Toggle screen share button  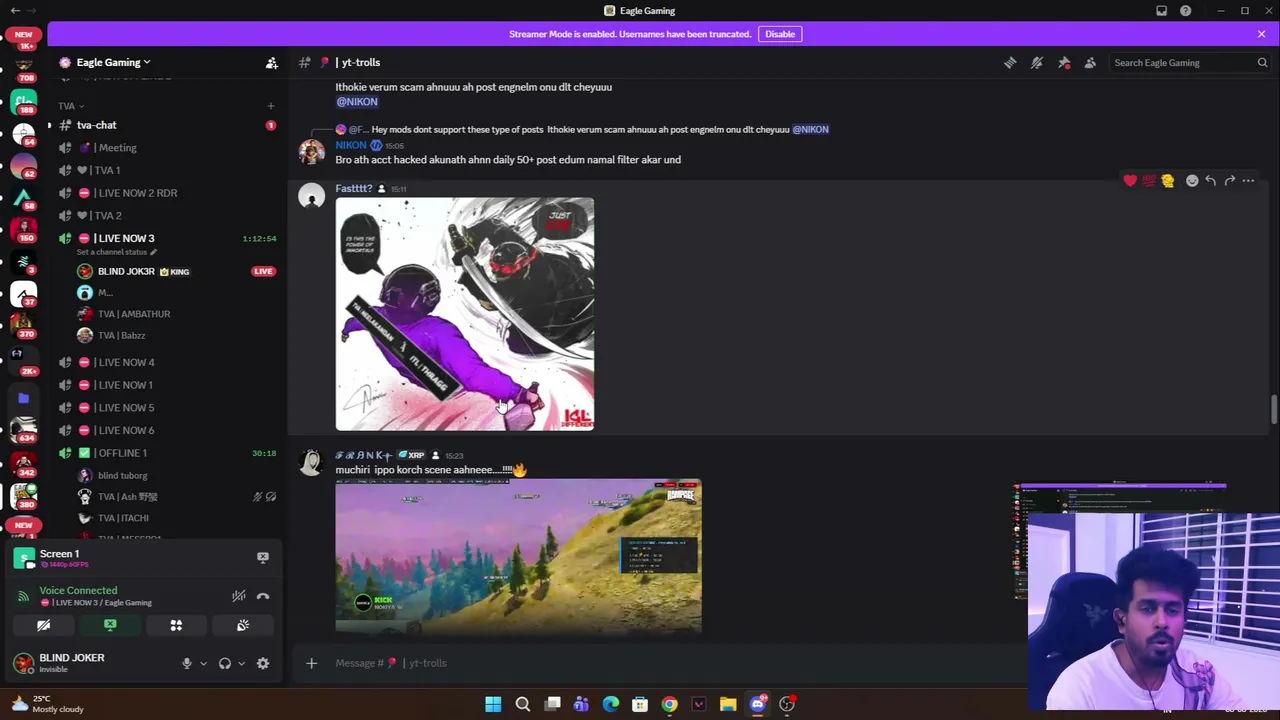pos(110,626)
